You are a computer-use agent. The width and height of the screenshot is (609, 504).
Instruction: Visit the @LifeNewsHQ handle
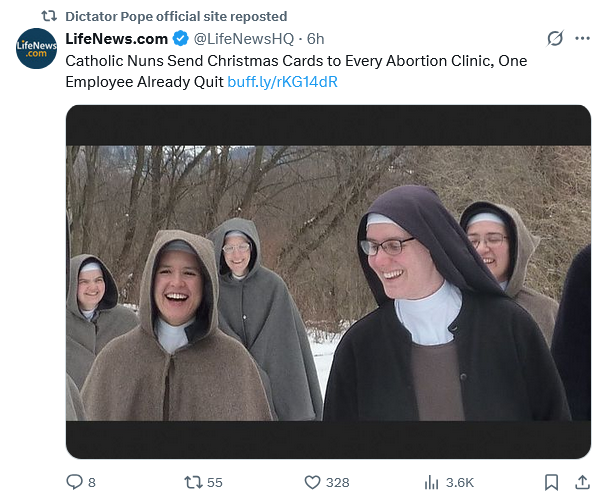[x=243, y=39]
